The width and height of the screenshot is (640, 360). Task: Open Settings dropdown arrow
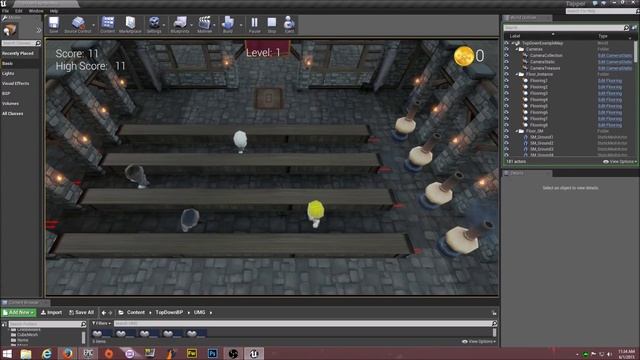click(164, 25)
